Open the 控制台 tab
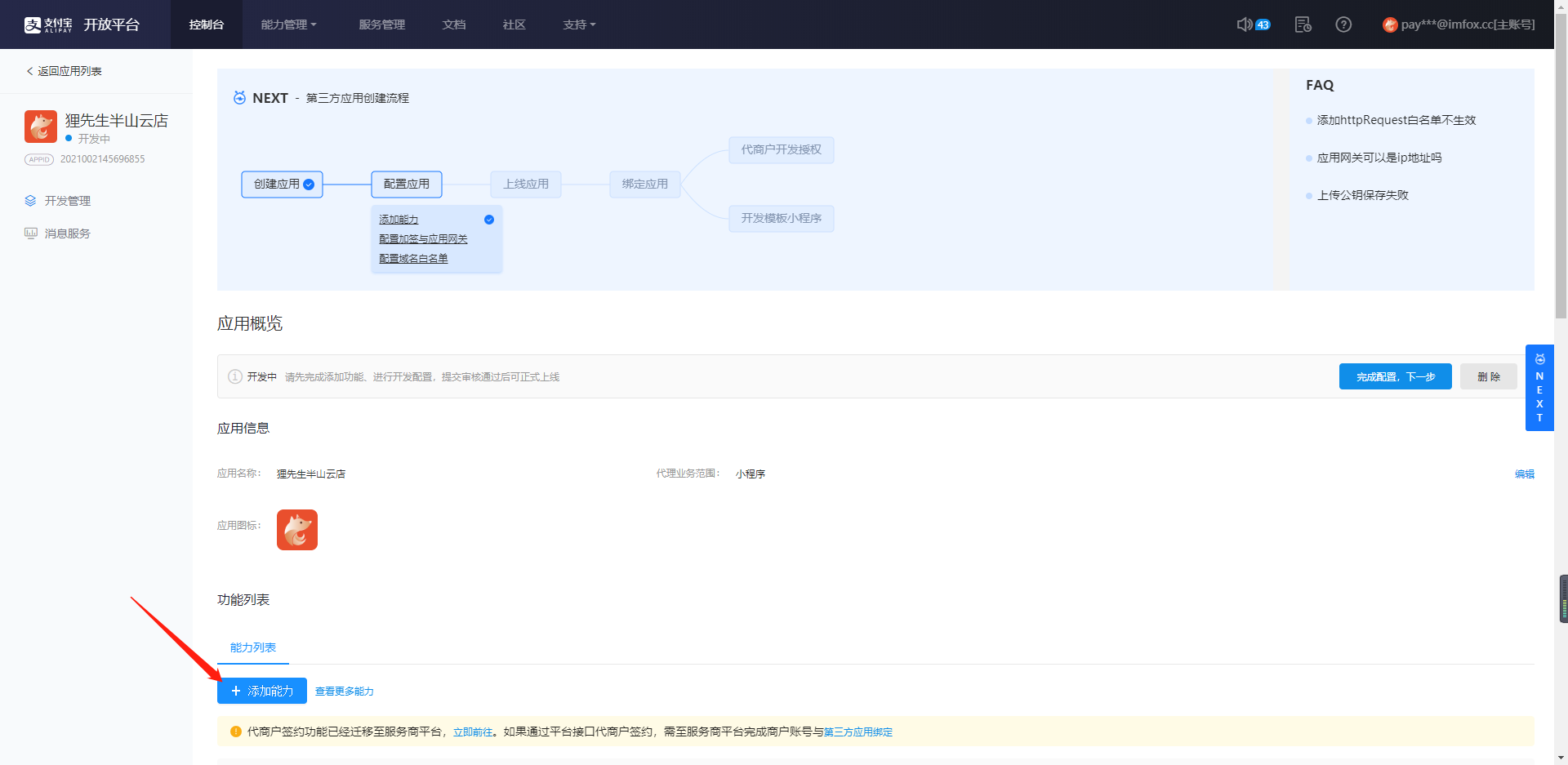The width and height of the screenshot is (1568, 765). click(x=207, y=24)
